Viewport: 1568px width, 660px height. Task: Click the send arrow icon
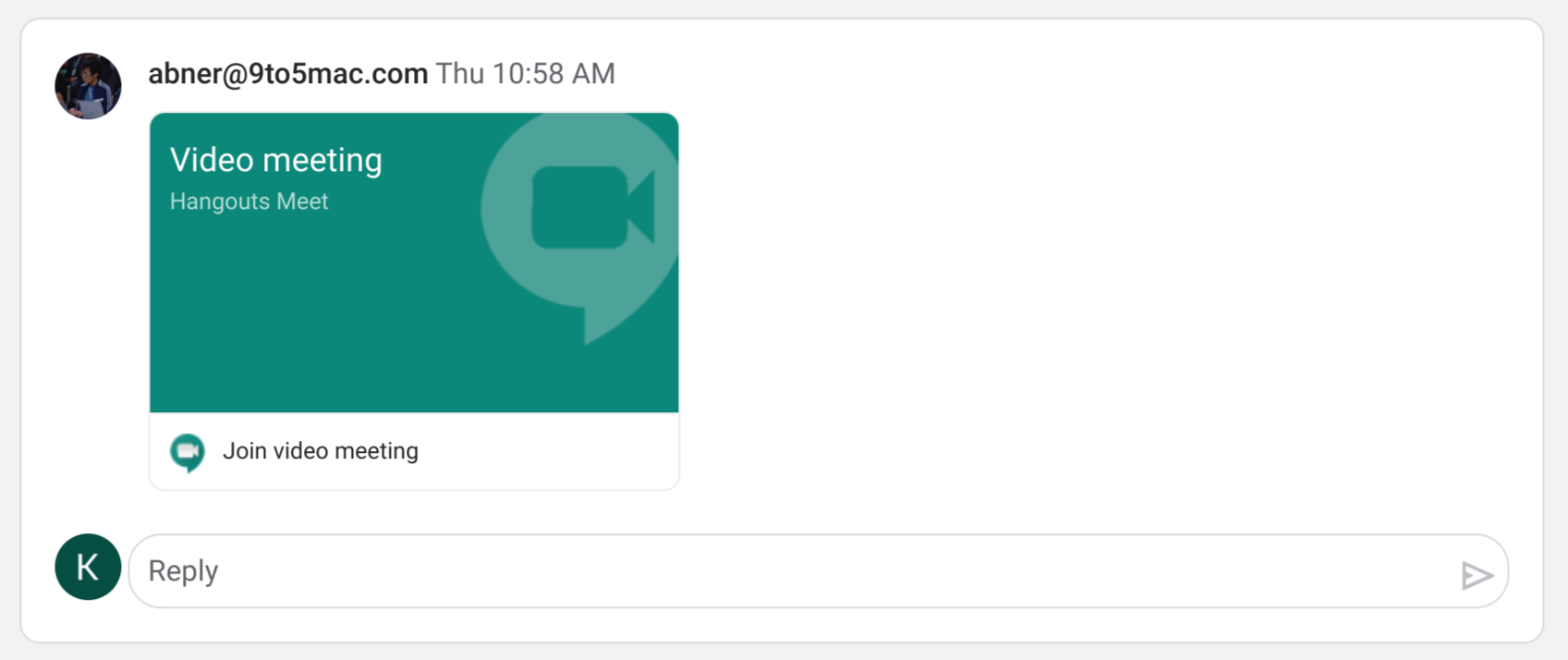pos(1477,575)
